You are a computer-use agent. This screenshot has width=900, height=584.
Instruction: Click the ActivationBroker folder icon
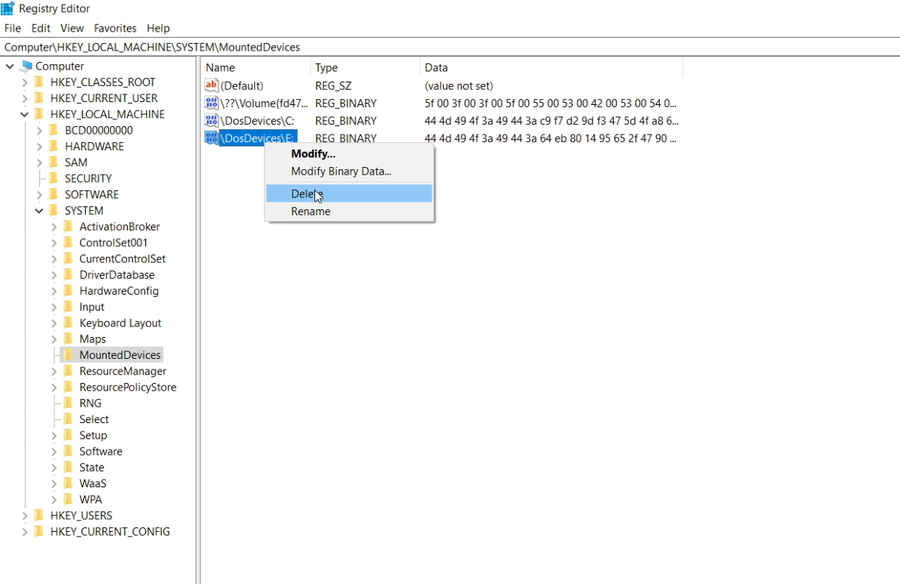[68, 227]
